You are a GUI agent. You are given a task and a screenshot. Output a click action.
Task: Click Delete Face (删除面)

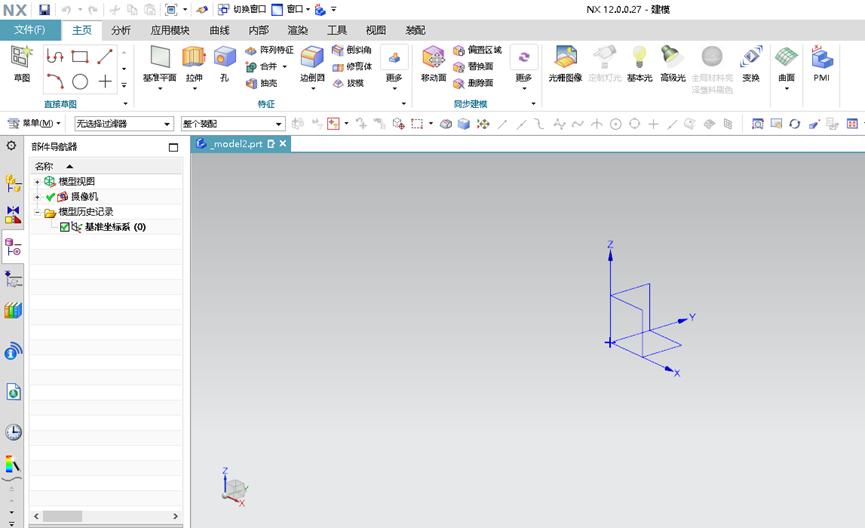(x=473, y=83)
